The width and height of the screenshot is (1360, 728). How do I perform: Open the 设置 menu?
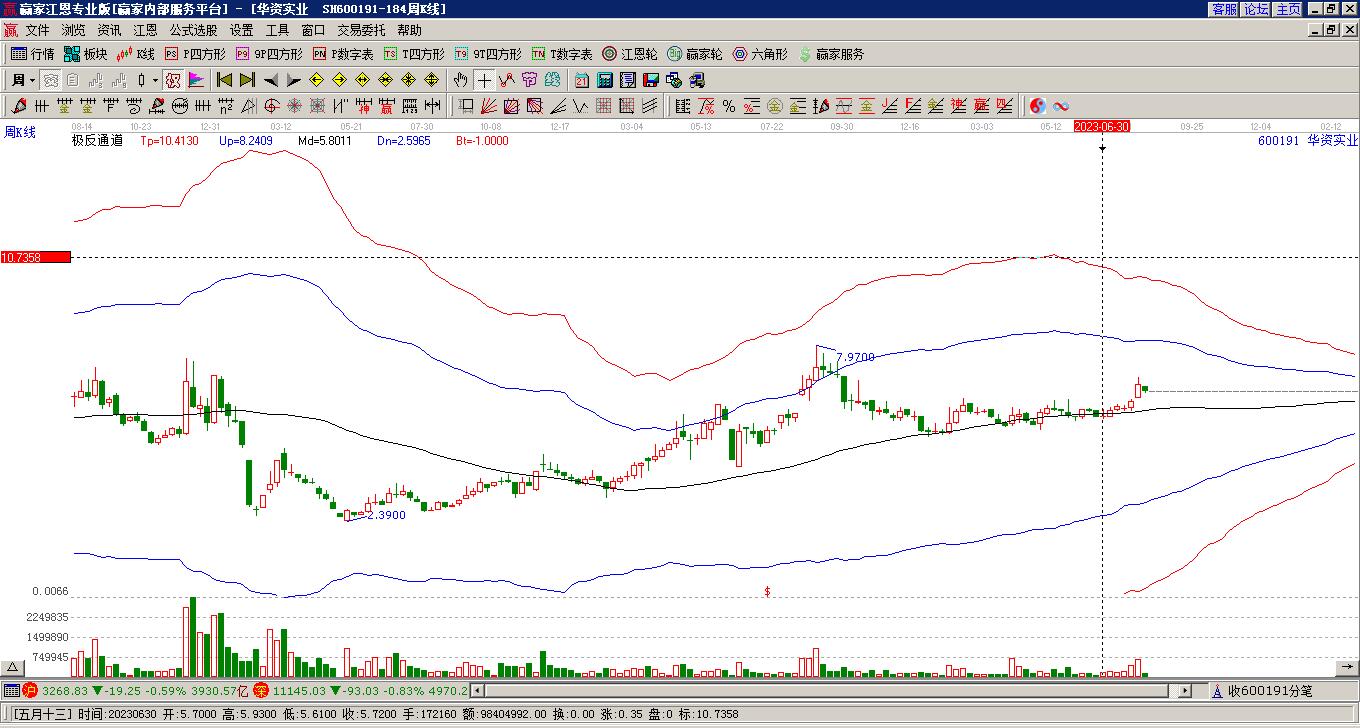241,30
